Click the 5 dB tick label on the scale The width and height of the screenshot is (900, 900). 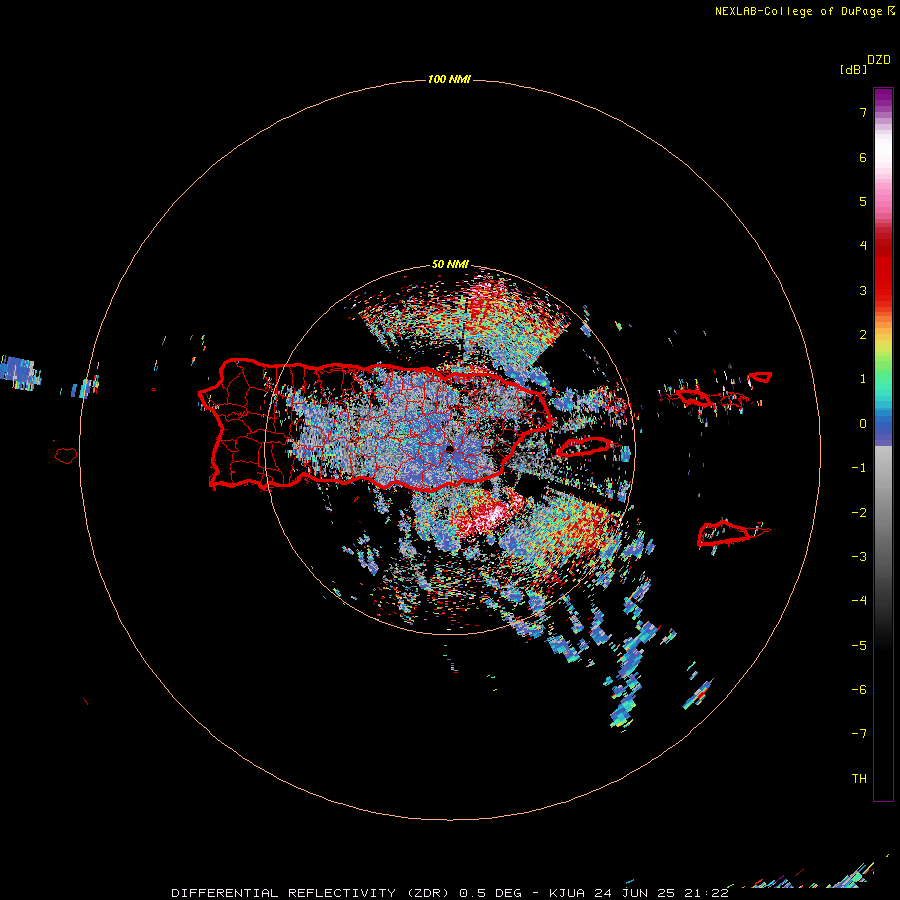[x=863, y=201]
